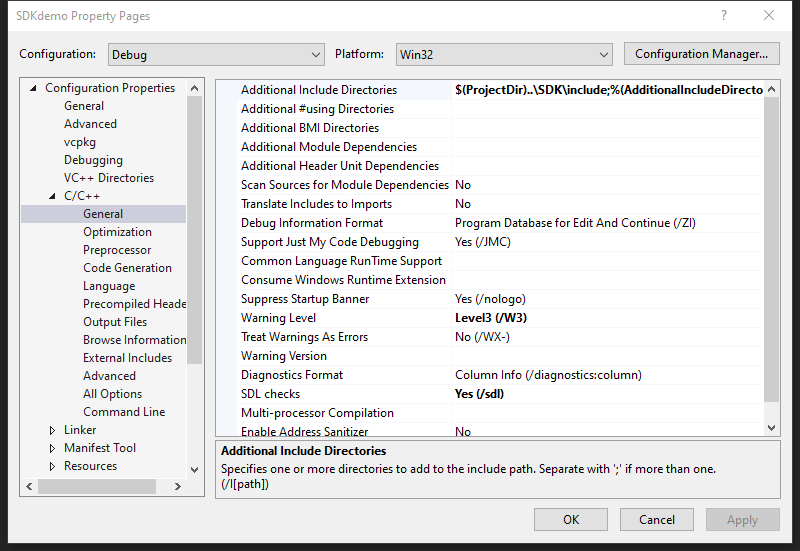800x551 pixels.
Task: Collapse the Configuration Properties tree node
Action: [x=34, y=88]
